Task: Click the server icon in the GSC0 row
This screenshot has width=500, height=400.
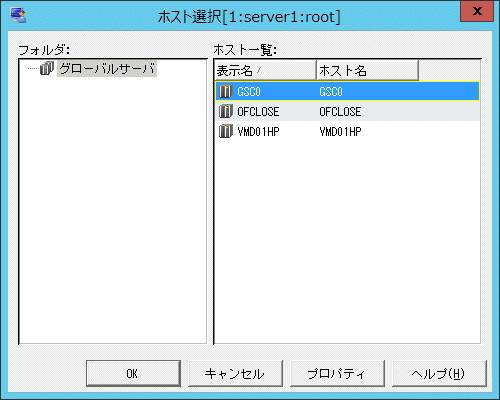Action: [x=226, y=91]
